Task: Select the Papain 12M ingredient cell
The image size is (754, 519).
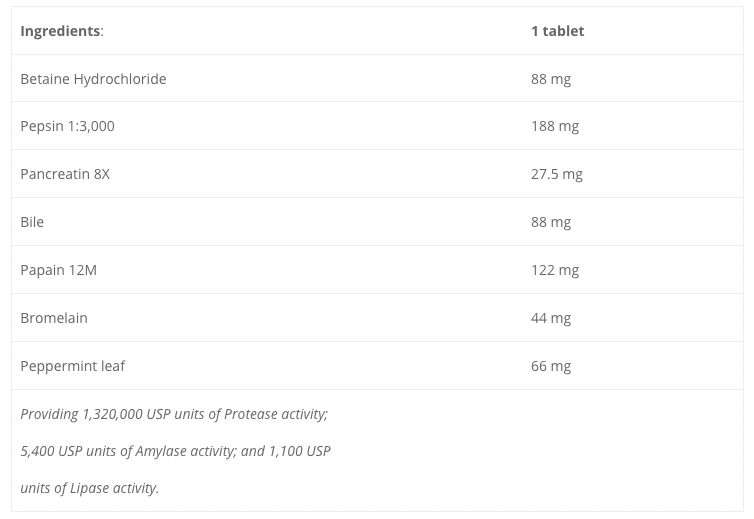Action: 58,270
